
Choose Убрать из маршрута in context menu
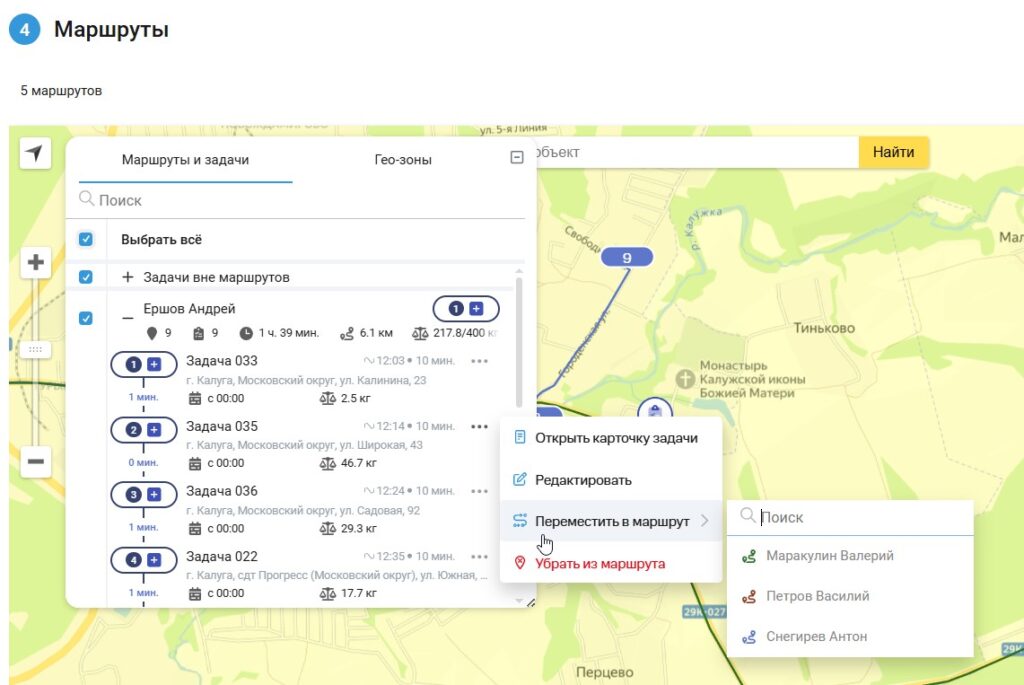(x=599, y=563)
